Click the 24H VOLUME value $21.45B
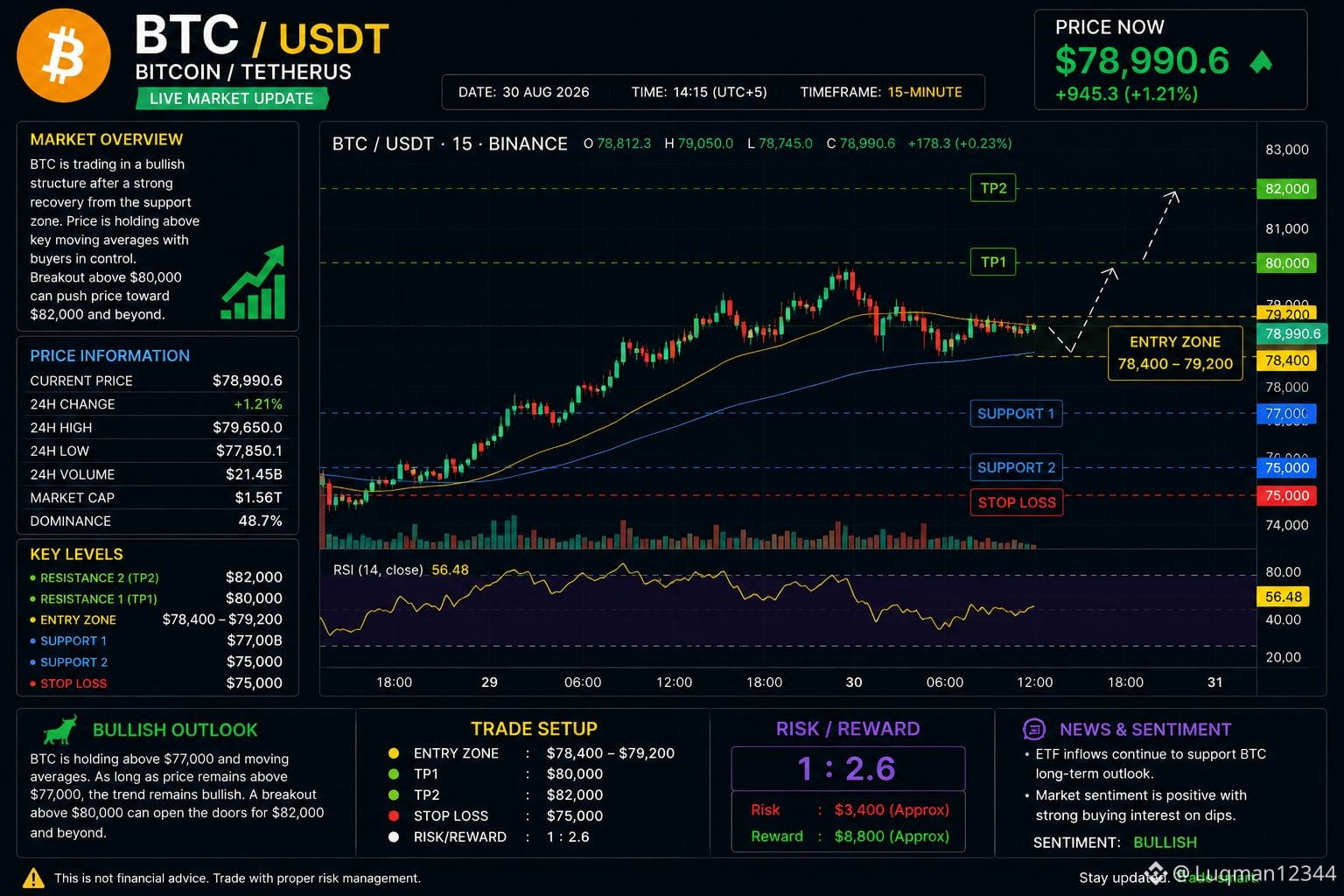The height and width of the screenshot is (896, 1344). [x=254, y=474]
